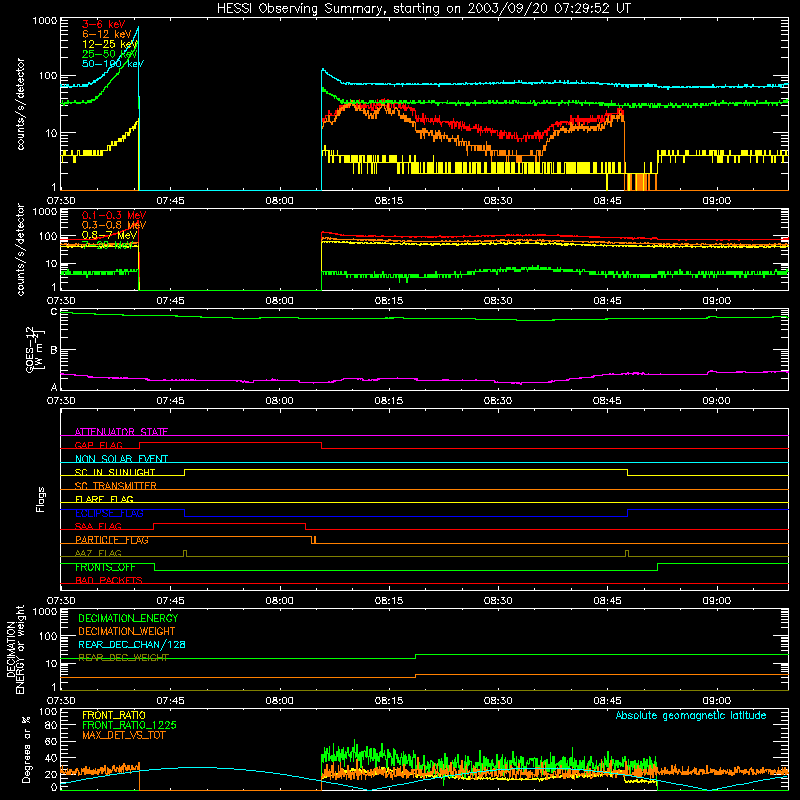The image size is (800, 800).
Task: Click counts/s/detector axis title of keV panel
Action: coord(20,104)
